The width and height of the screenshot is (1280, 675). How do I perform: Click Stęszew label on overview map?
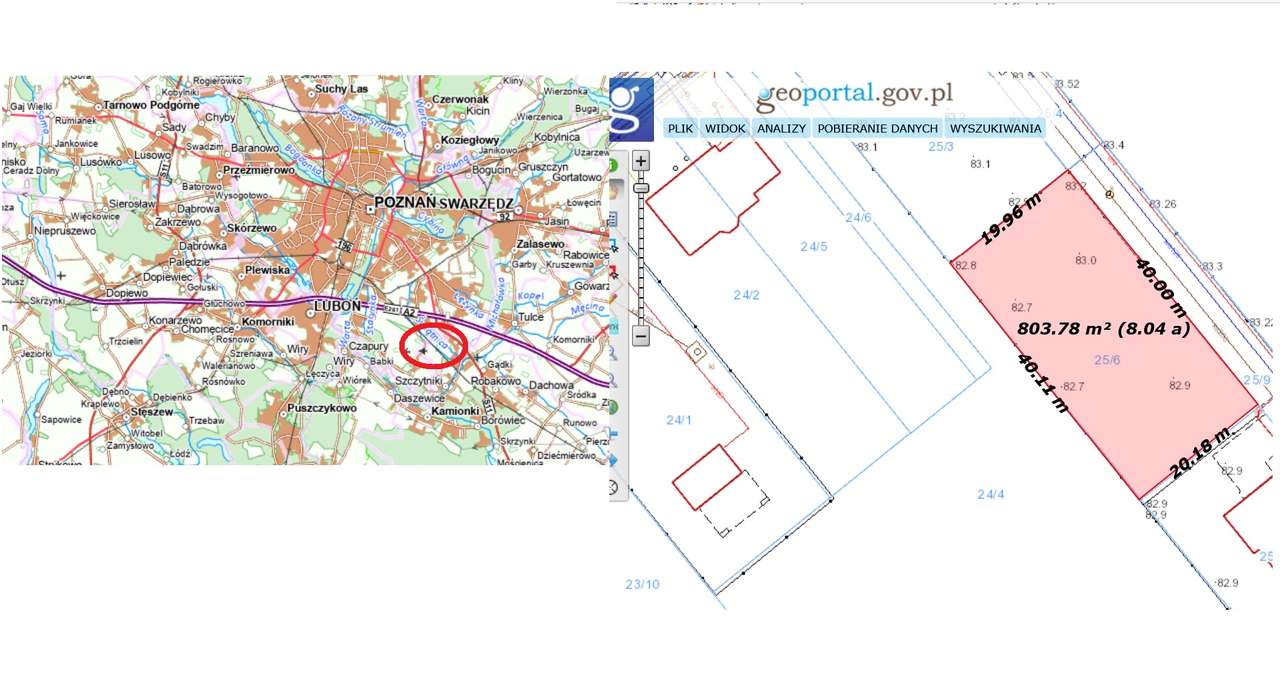pos(152,410)
